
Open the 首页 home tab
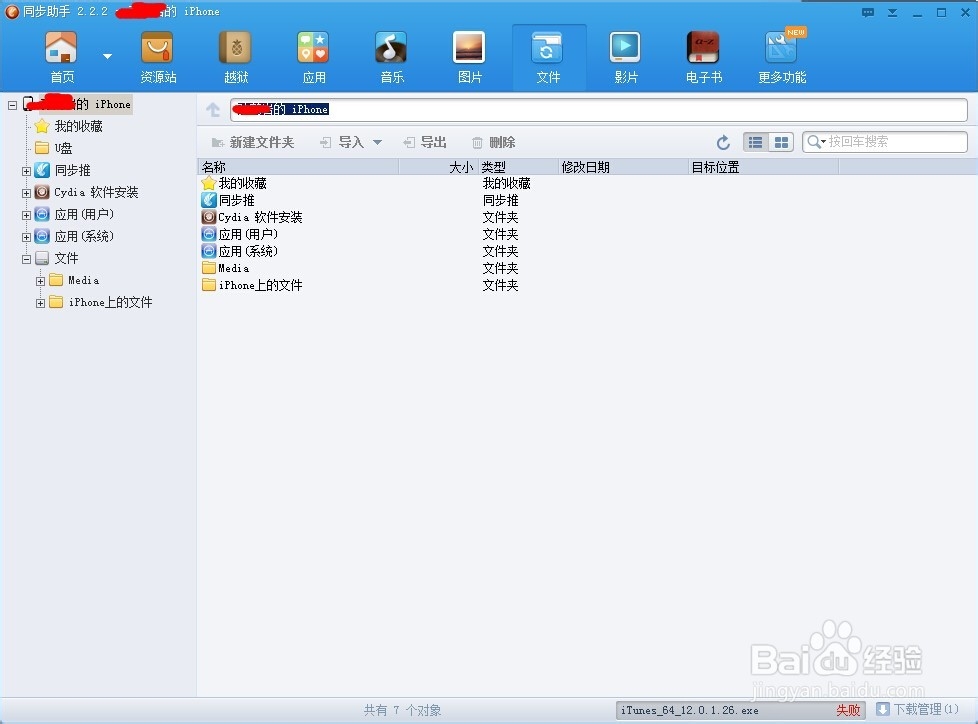point(61,57)
